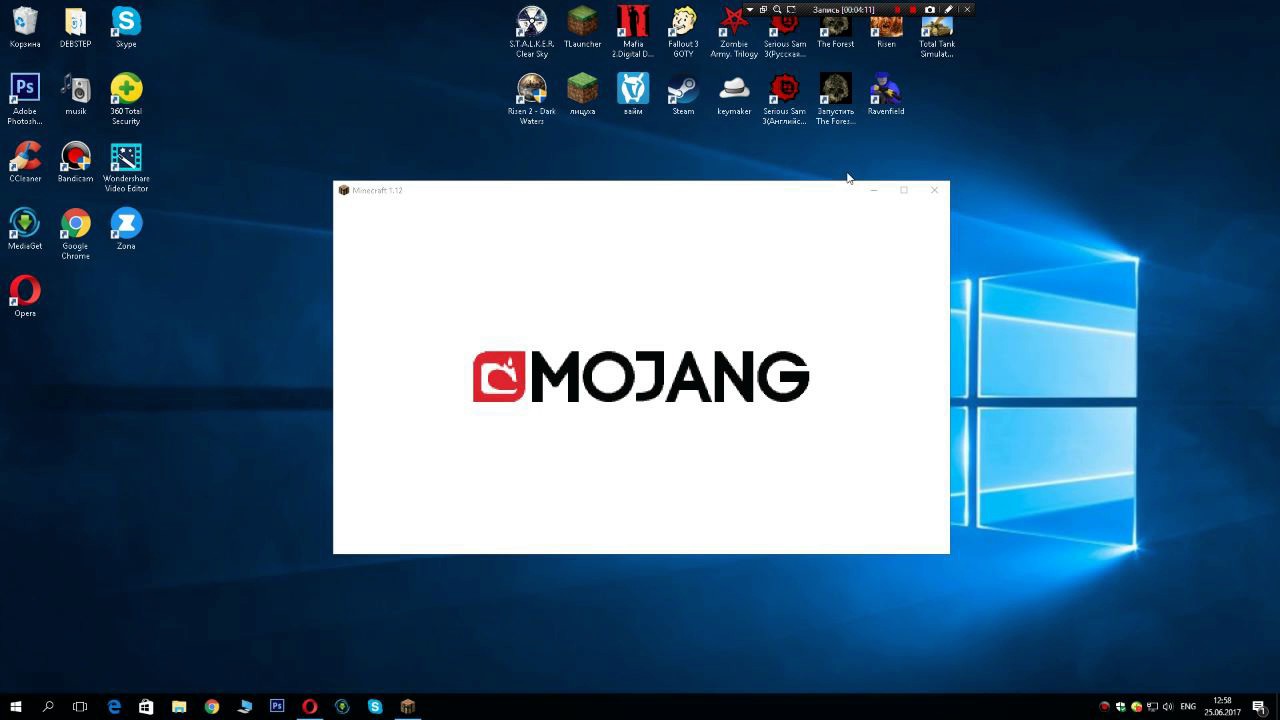Screen dimensions: 1280x720
Task: Open the DEBSTEP folder icon
Action: 75,26
